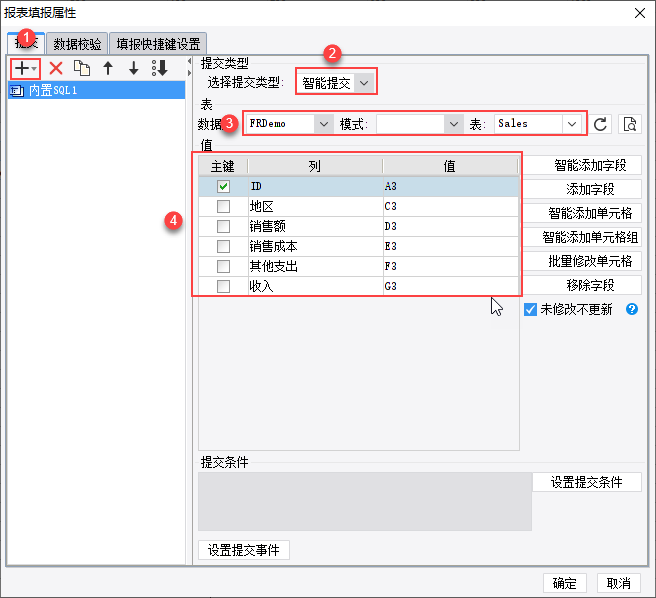The height and width of the screenshot is (598, 656).
Task: Click the 销售额 column name cell
Action: point(315,226)
